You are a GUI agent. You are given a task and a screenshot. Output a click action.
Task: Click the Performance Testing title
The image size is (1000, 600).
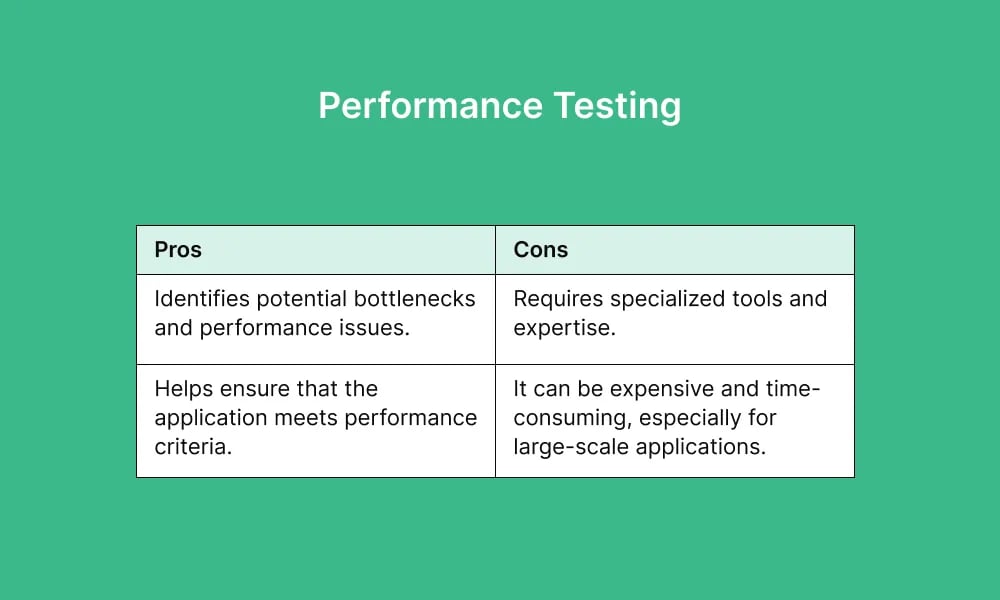pos(499,106)
